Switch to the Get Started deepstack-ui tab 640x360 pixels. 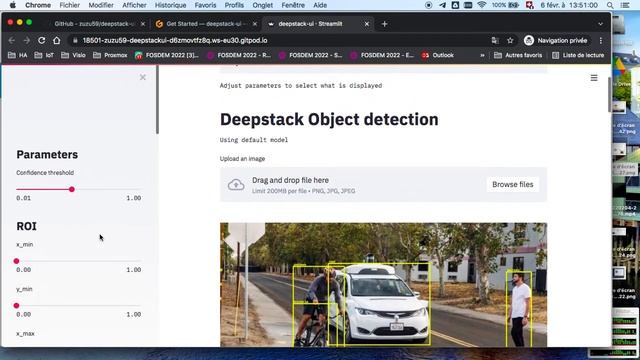click(x=206, y=24)
